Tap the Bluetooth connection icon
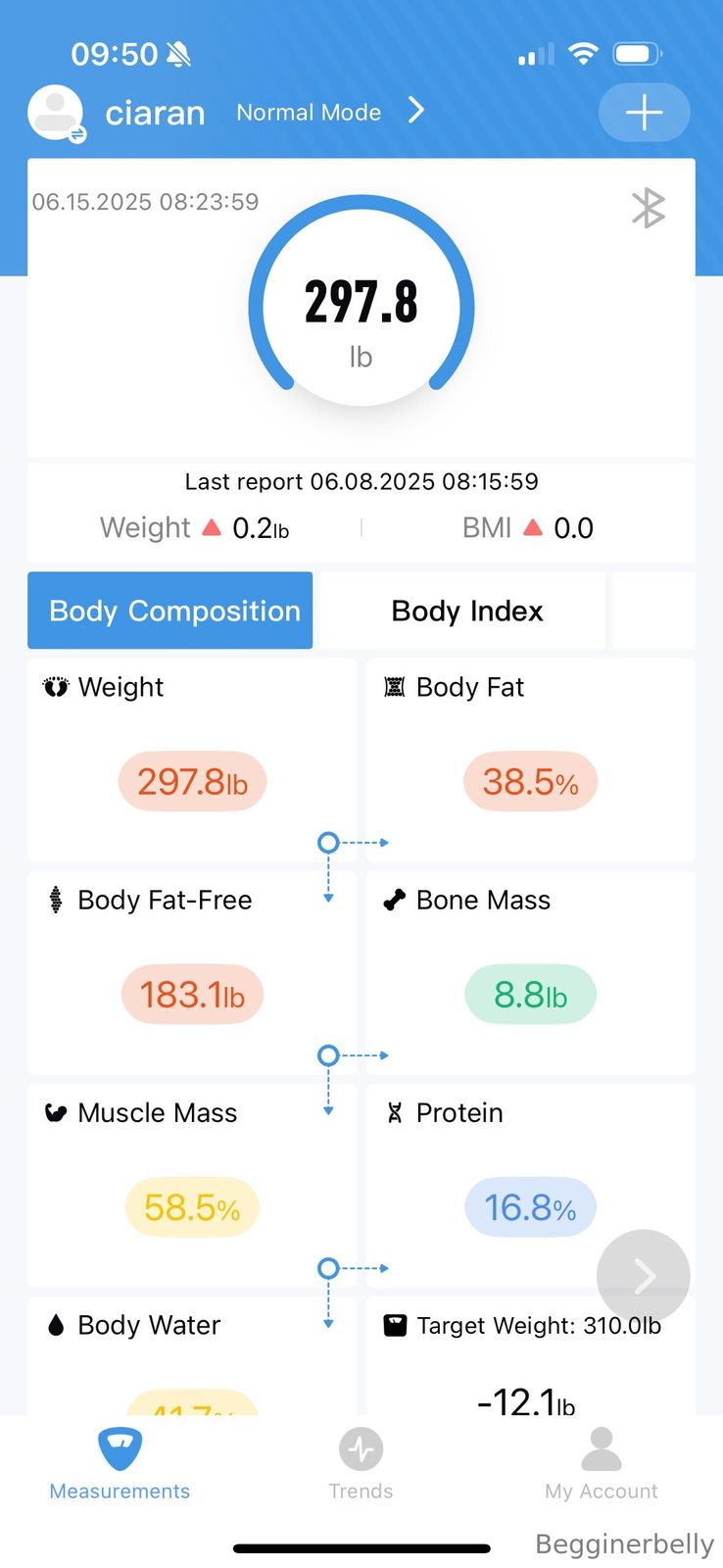Viewport: 723px width, 1568px height. (x=648, y=208)
